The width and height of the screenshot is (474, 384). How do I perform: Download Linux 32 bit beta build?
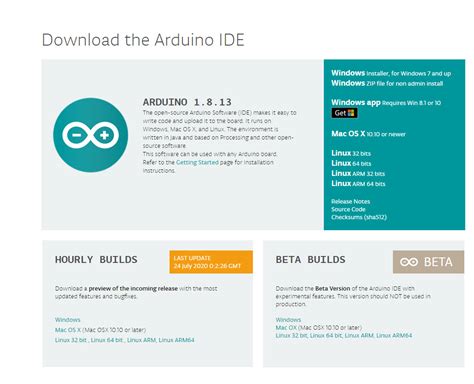(291, 335)
